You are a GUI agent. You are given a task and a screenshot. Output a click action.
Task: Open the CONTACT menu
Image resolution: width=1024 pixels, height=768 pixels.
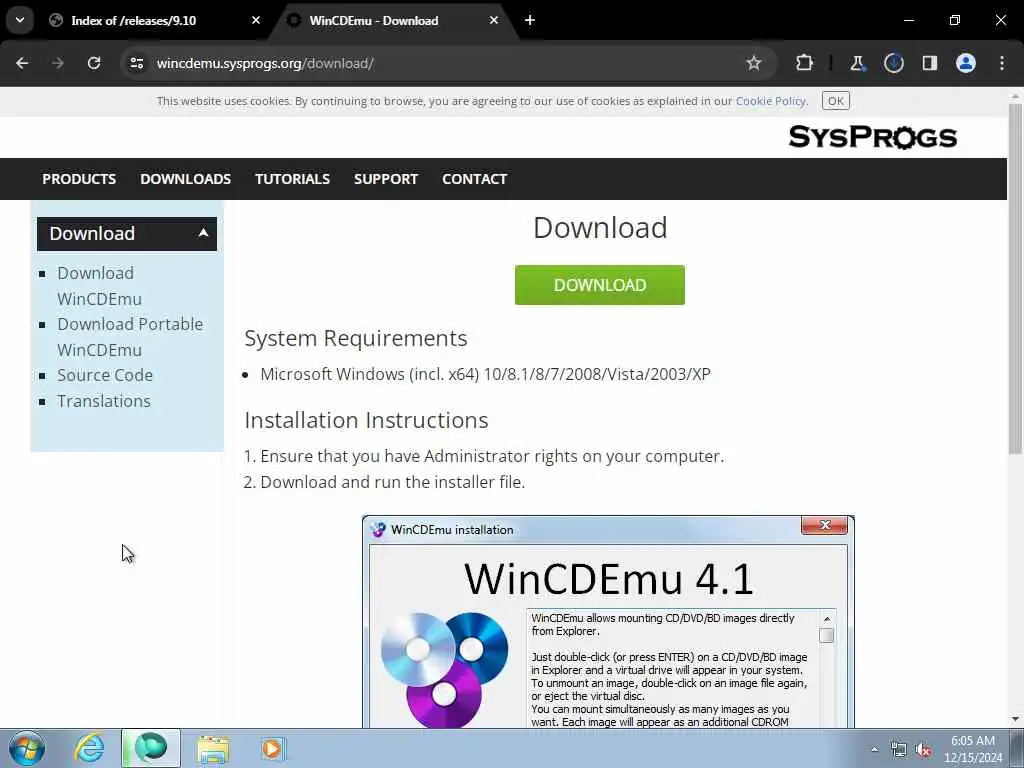pyautogui.click(x=475, y=179)
